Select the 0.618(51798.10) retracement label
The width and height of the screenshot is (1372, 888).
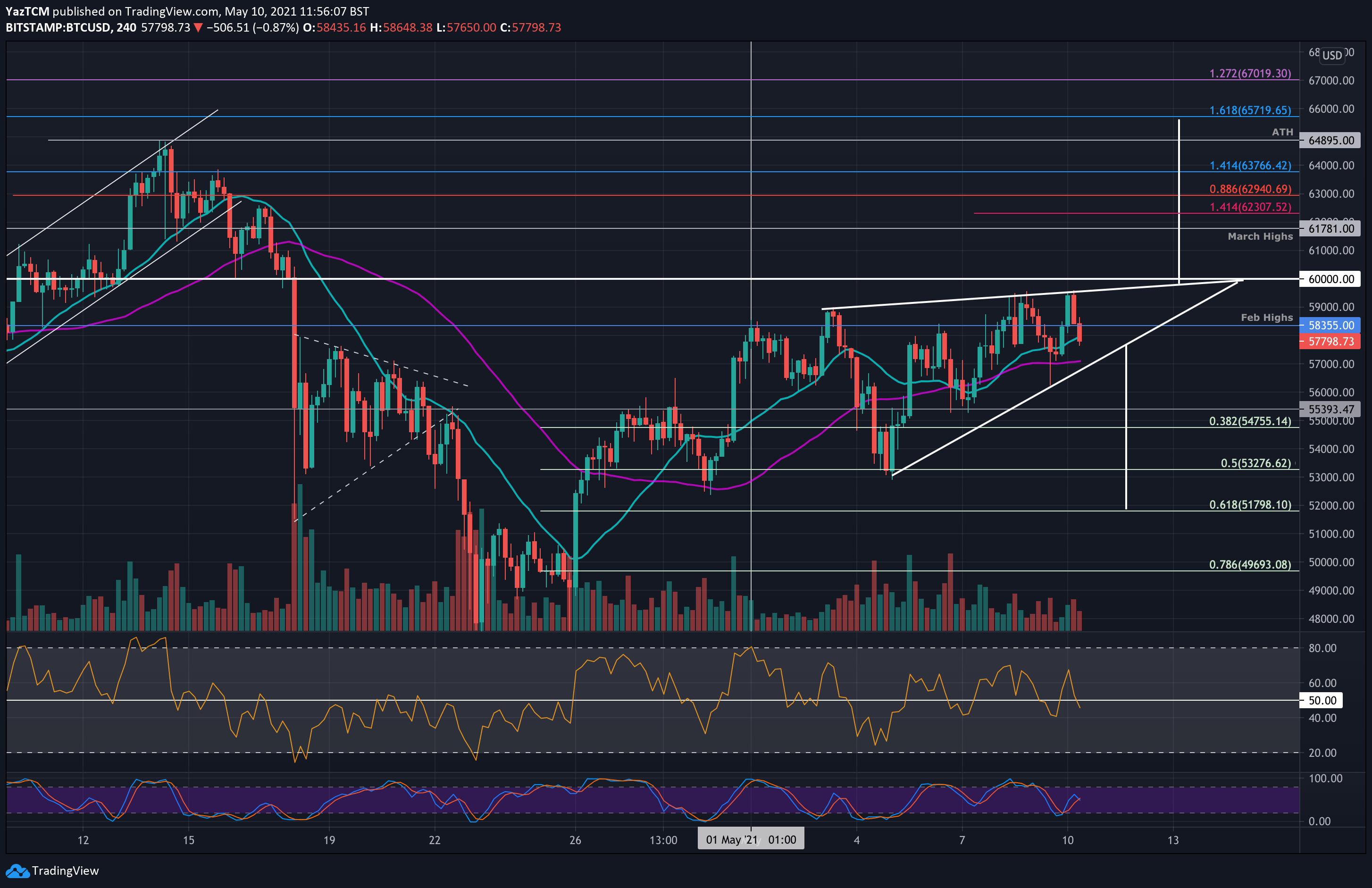pos(1250,504)
